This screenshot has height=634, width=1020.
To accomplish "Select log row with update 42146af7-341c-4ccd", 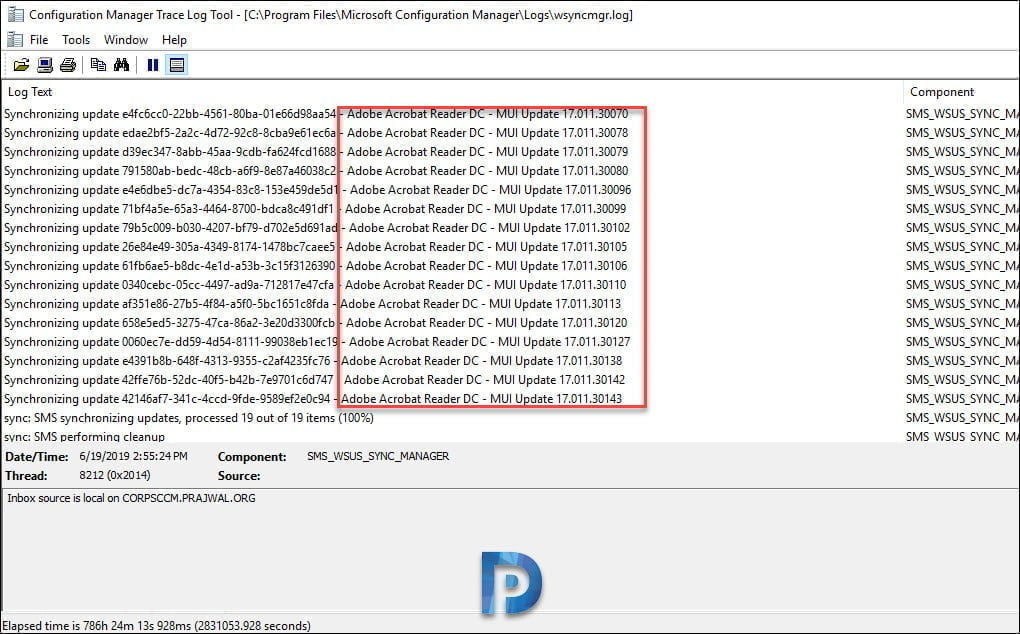I will click(x=510, y=399).
